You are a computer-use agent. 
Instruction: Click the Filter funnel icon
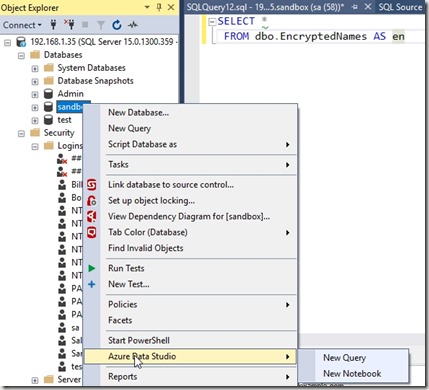coord(101,25)
